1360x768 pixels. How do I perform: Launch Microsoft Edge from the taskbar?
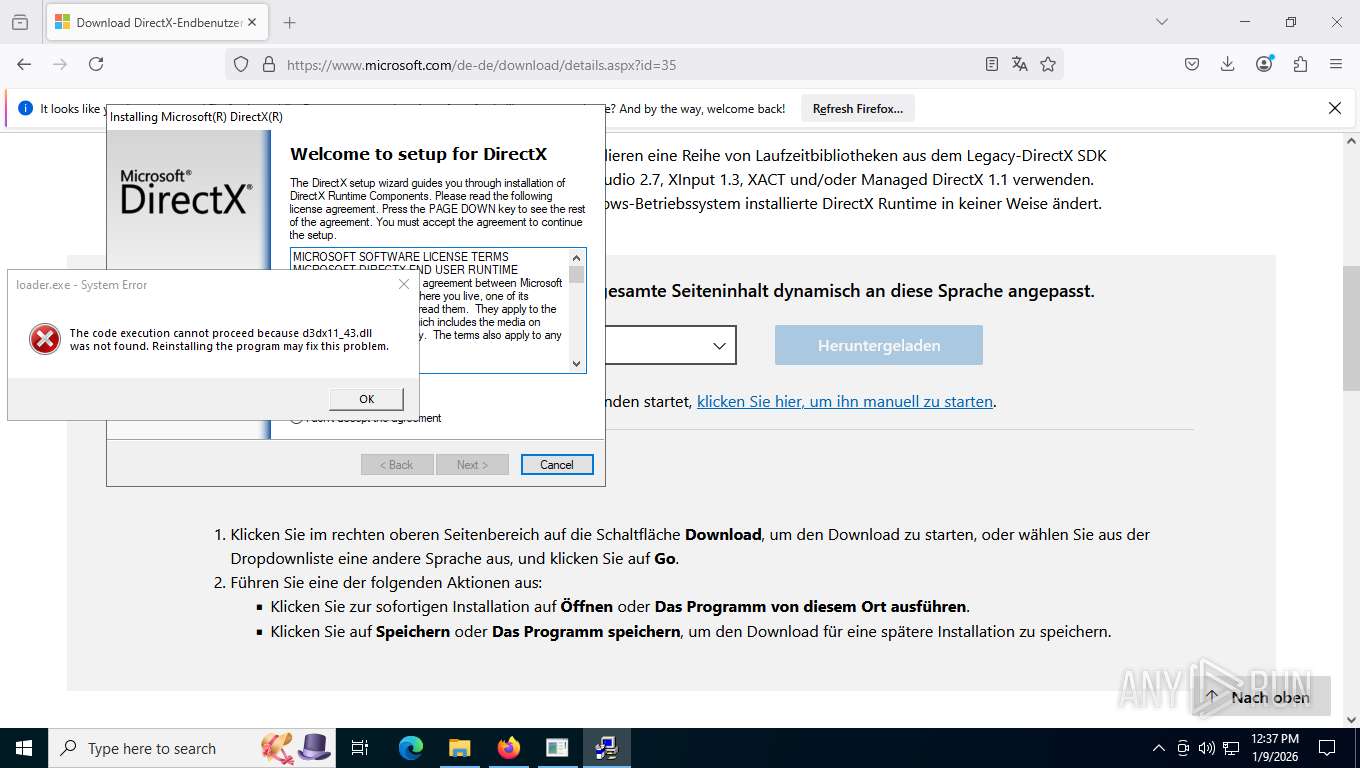click(411, 748)
